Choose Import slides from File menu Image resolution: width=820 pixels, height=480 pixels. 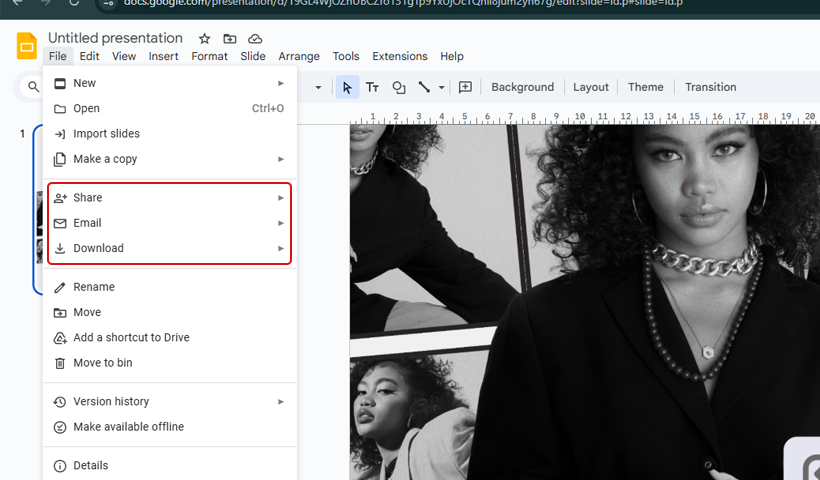coord(106,134)
